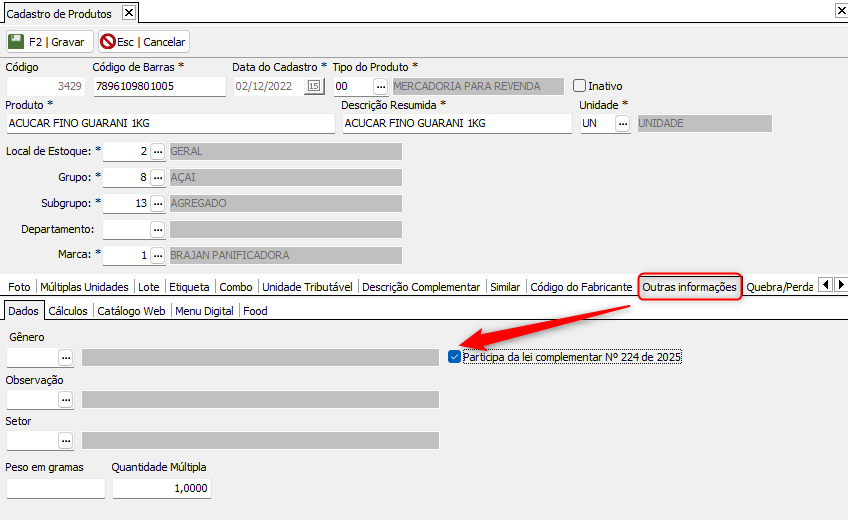This screenshot has height=520, width=848.
Task: Open Tipo do Produto lookup button
Action: point(380,86)
